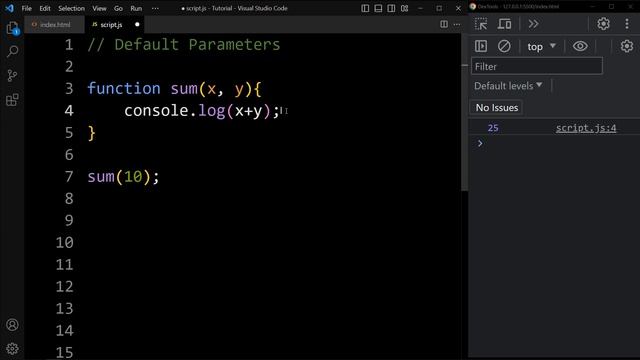The height and width of the screenshot is (360, 640).
Task: Close the VS Code window
Action: (x=458, y=8)
